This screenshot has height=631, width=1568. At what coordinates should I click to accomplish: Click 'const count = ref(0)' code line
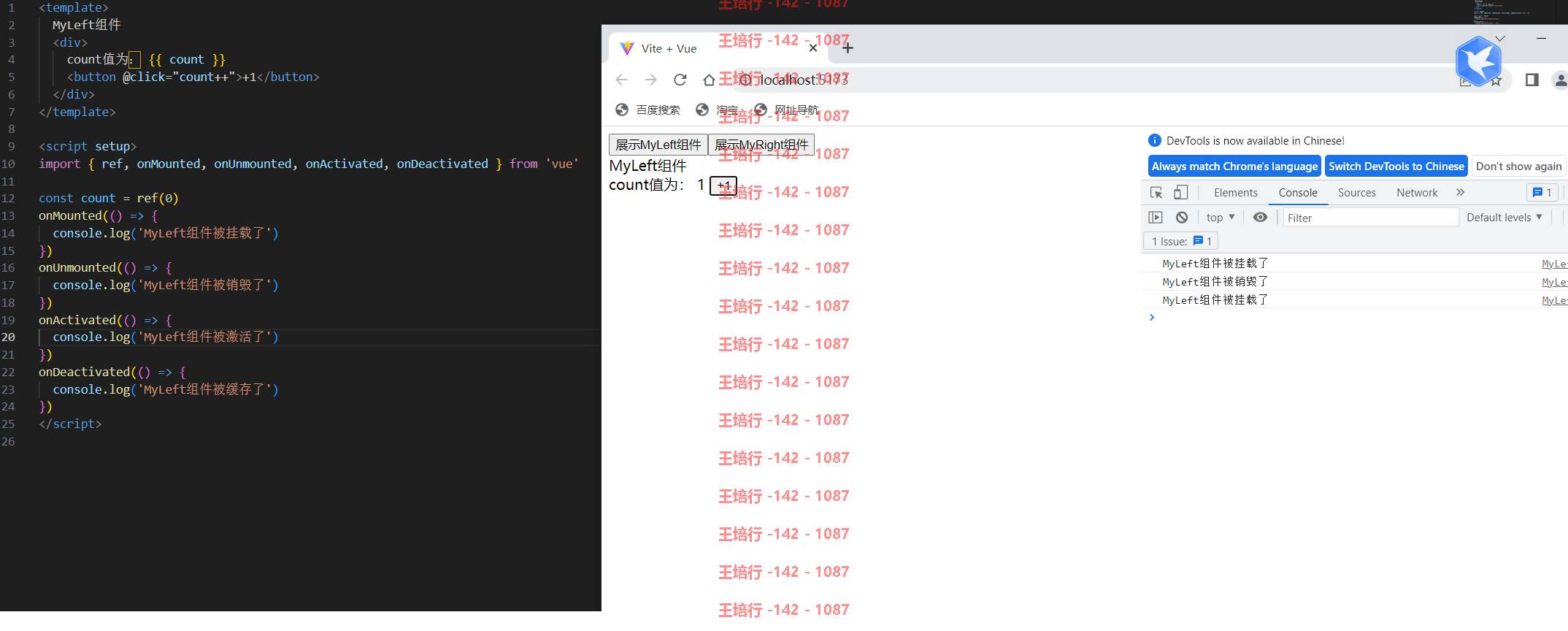tap(109, 199)
